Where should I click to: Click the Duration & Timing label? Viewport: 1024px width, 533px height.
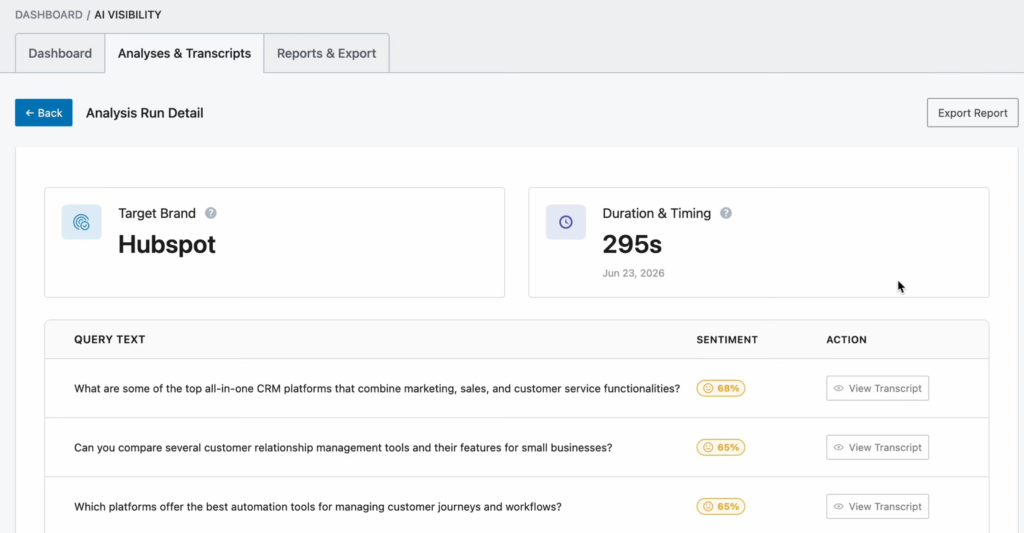tap(656, 214)
